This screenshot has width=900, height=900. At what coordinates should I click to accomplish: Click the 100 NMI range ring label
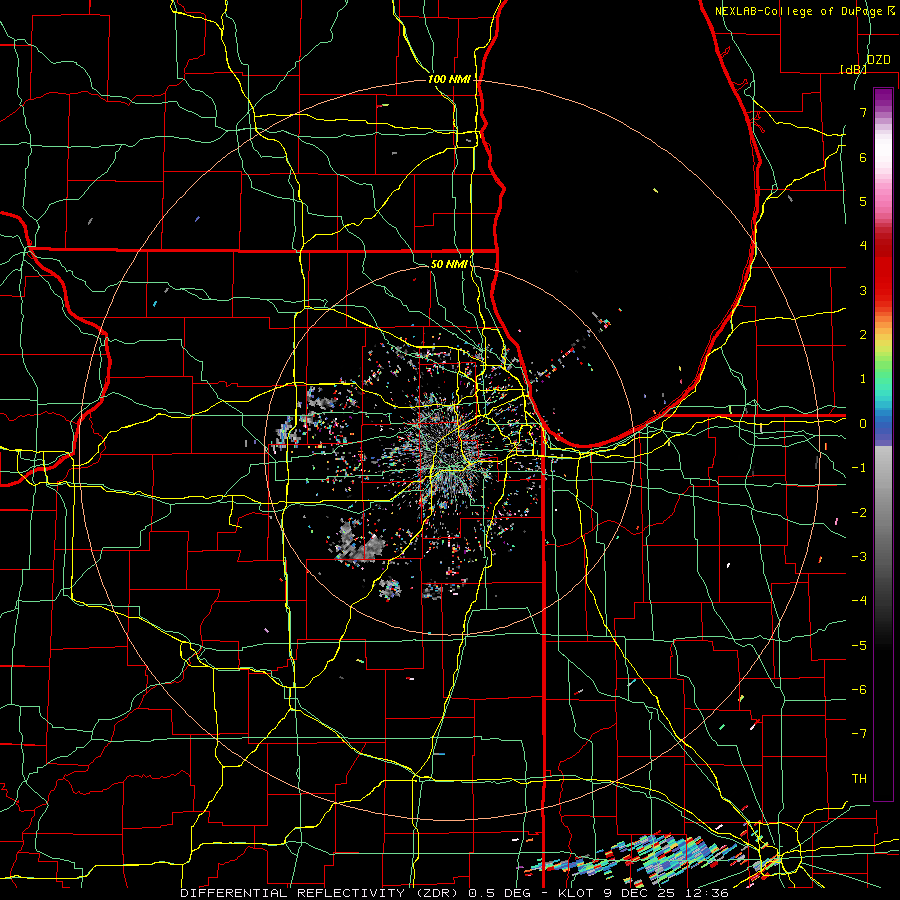[449, 79]
